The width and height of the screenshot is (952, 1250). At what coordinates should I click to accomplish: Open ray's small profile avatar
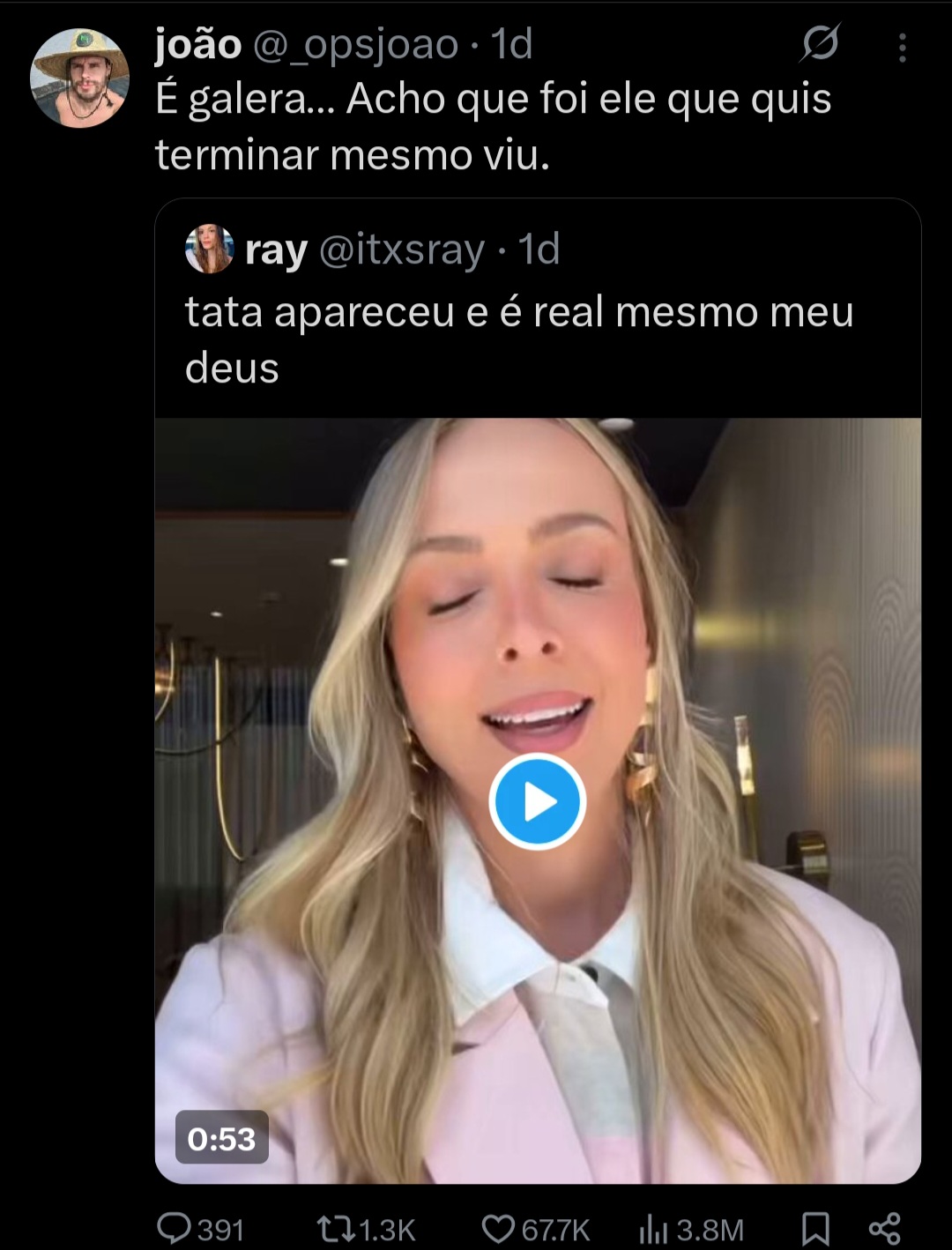click(x=209, y=249)
